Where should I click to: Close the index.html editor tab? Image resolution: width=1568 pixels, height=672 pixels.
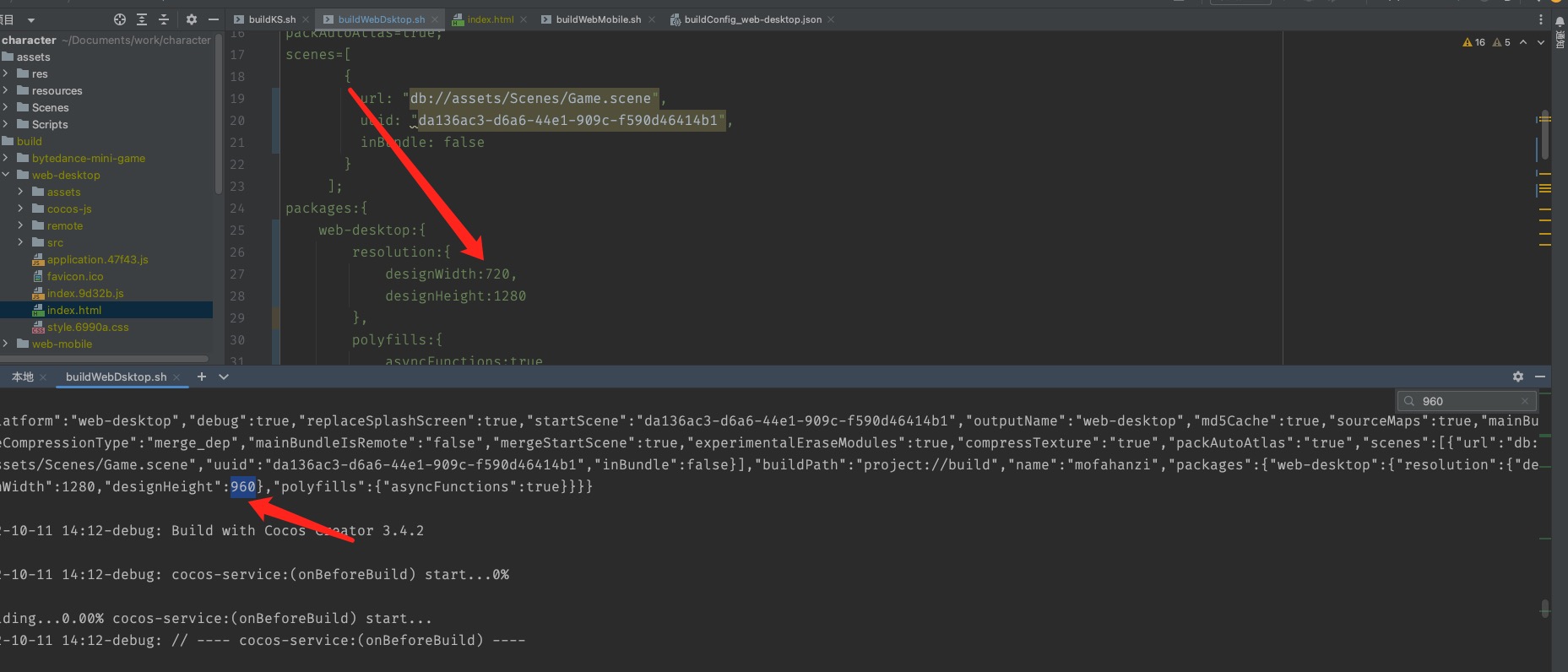(524, 19)
